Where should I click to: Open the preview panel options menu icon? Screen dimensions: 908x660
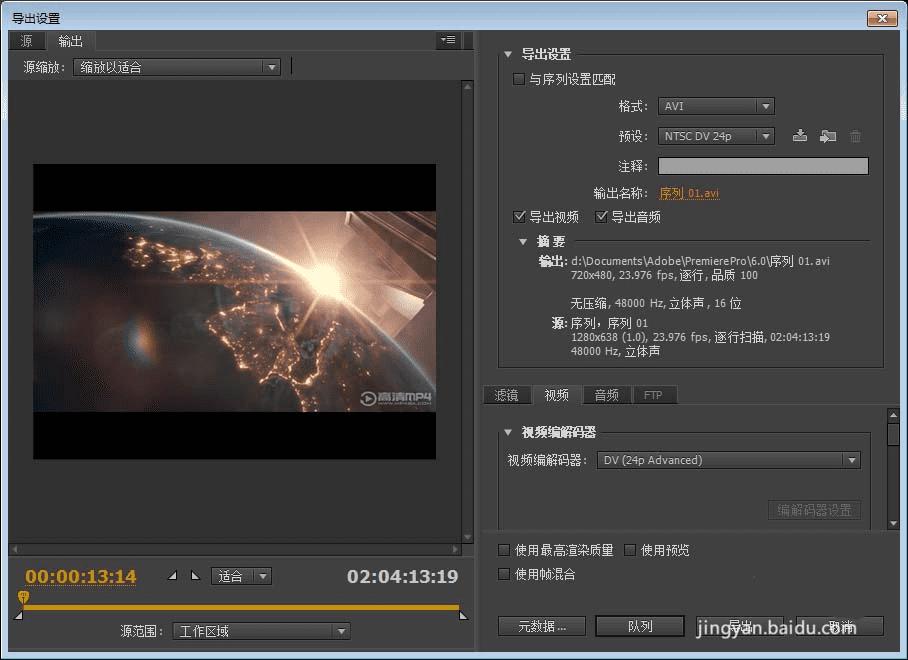coord(447,40)
